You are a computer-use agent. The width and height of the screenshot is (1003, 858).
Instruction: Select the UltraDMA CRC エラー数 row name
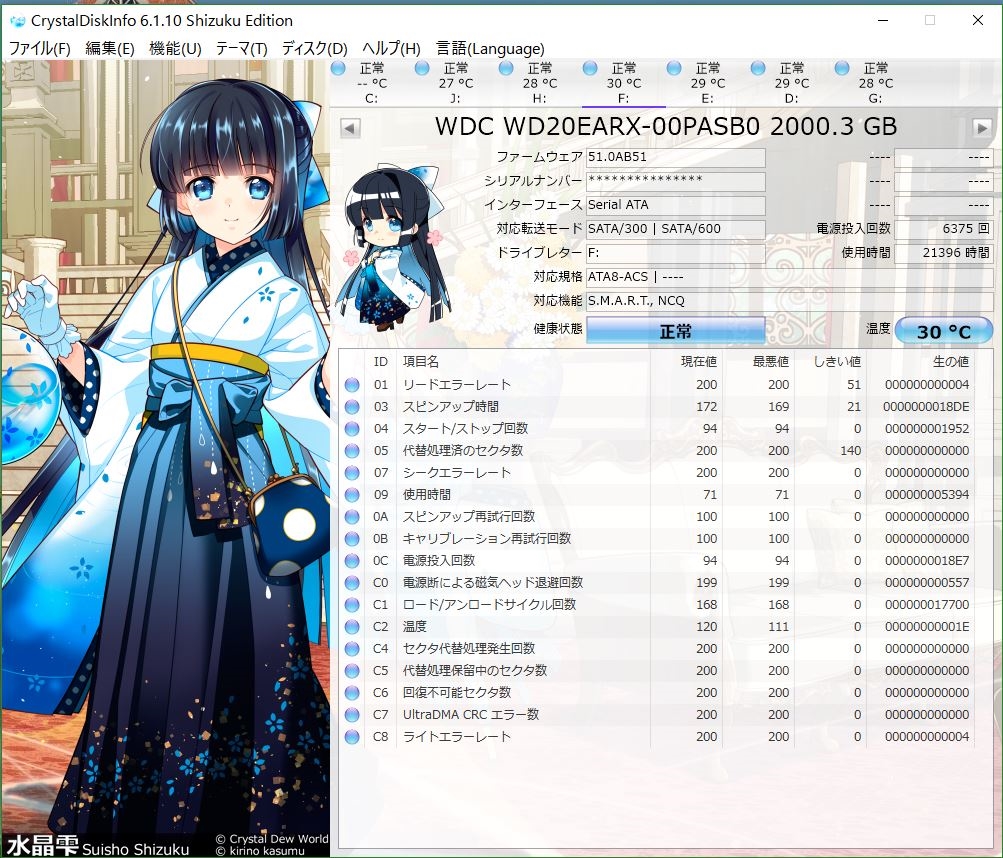tap(471, 715)
